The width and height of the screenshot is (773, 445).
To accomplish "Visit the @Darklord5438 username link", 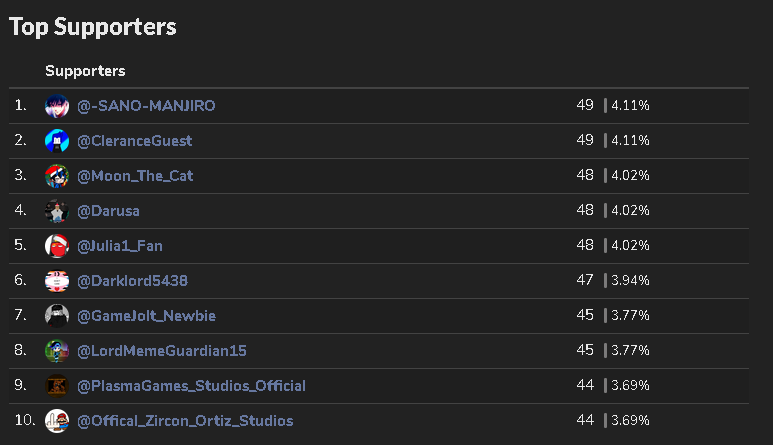I will (x=132, y=281).
